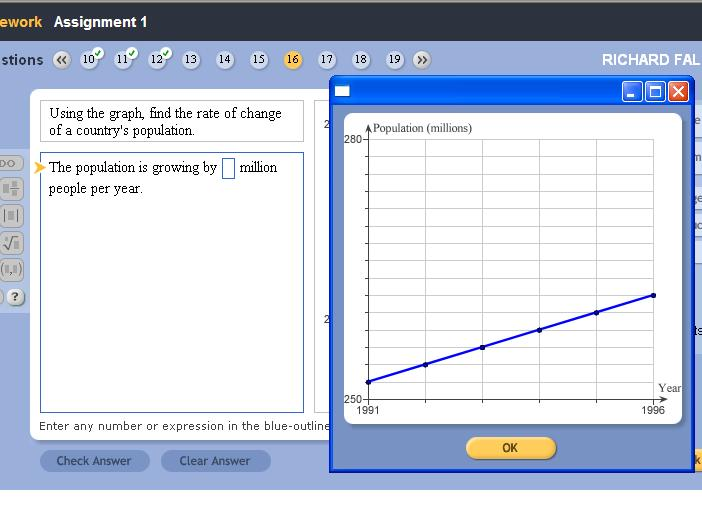This screenshot has width=702, height=512.
Task: Select the highlighted question 16
Action: coord(293,60)
